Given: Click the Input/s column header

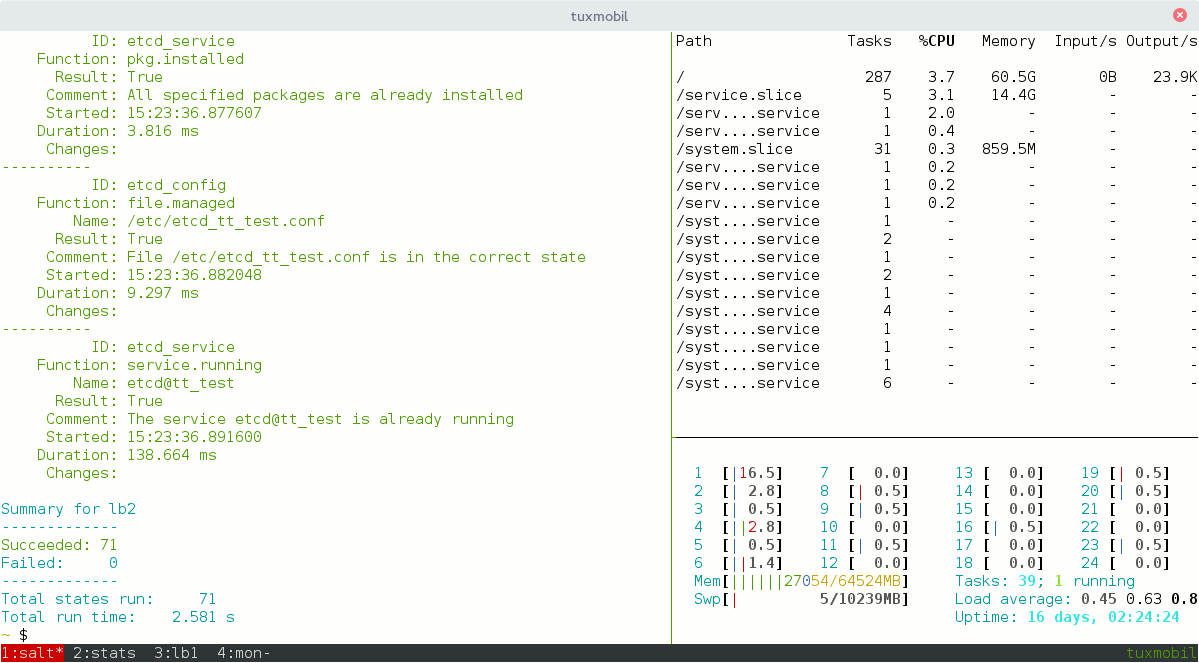Looking at the screenshot, I should coord(1085,41).
